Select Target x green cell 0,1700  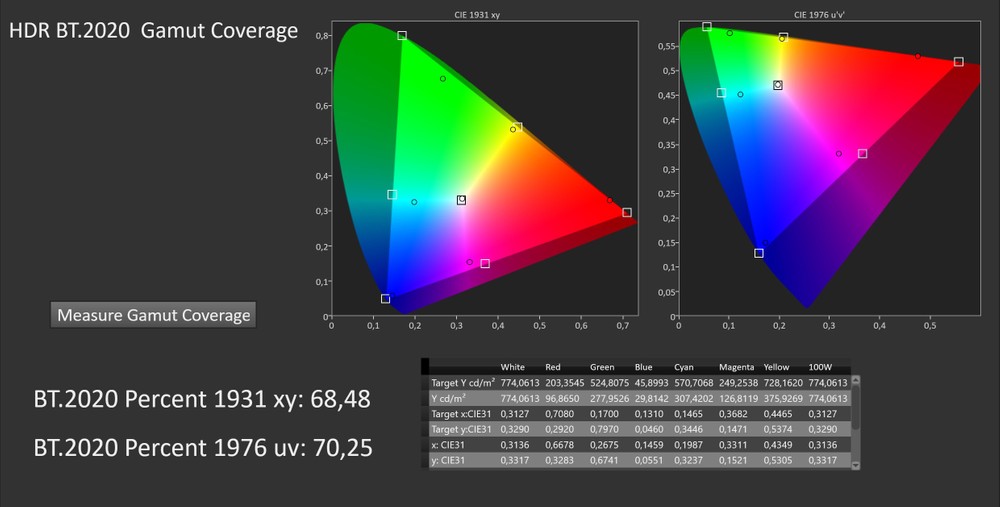pyautogui.click(x=603, y=414)
